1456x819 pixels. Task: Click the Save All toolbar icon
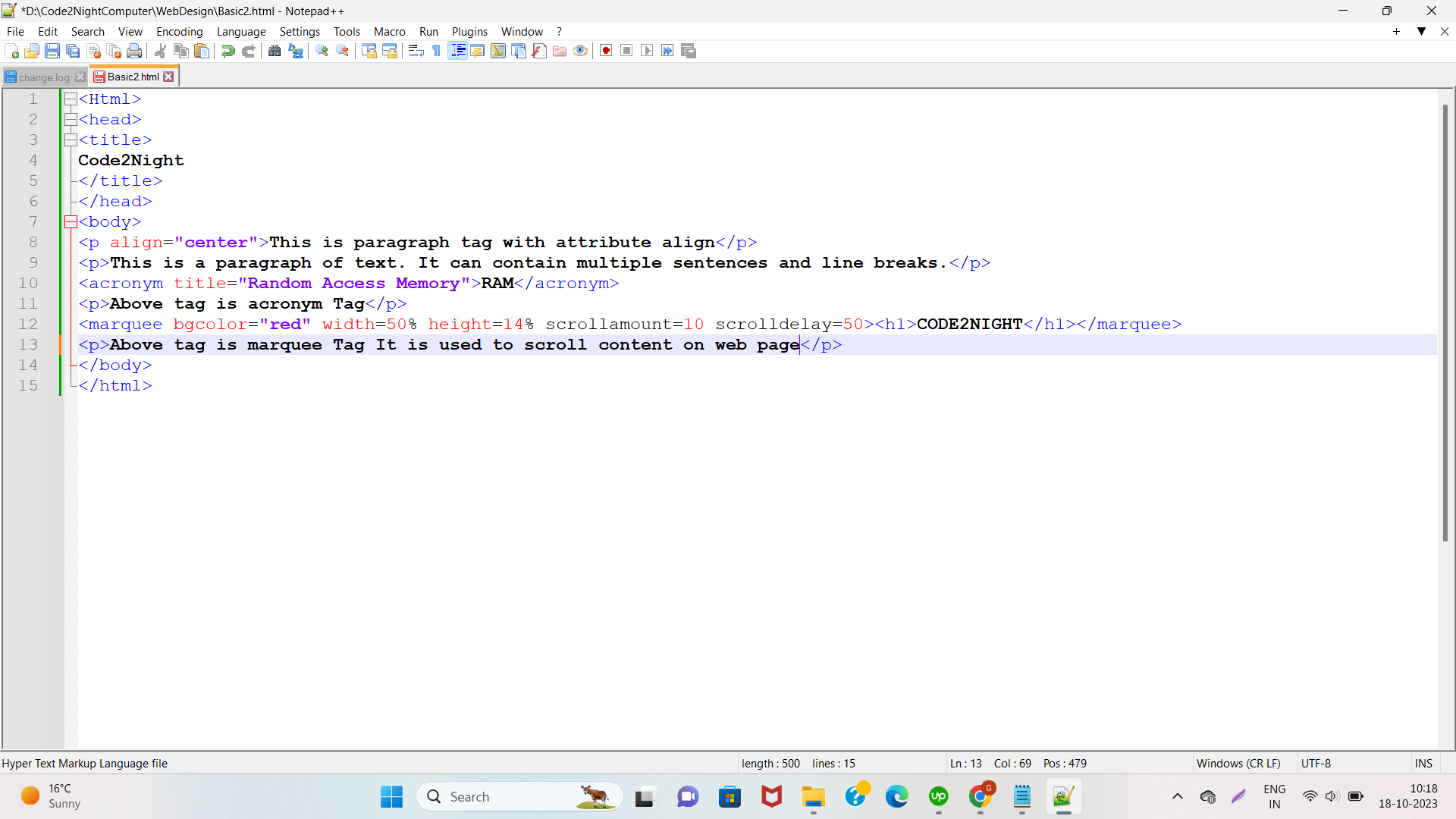click(x=73, y=51)
